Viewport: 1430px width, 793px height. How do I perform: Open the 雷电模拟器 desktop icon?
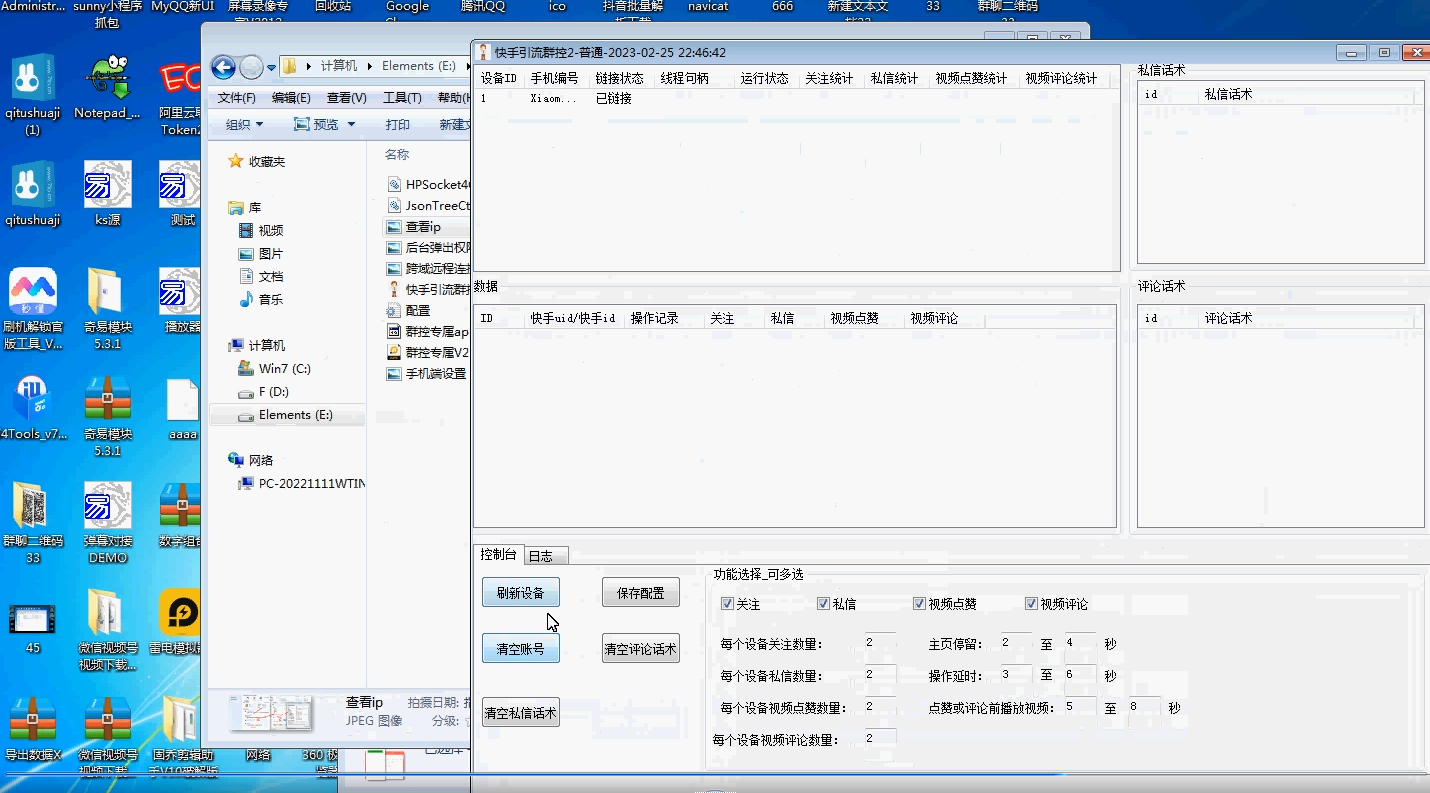(182, 612)
